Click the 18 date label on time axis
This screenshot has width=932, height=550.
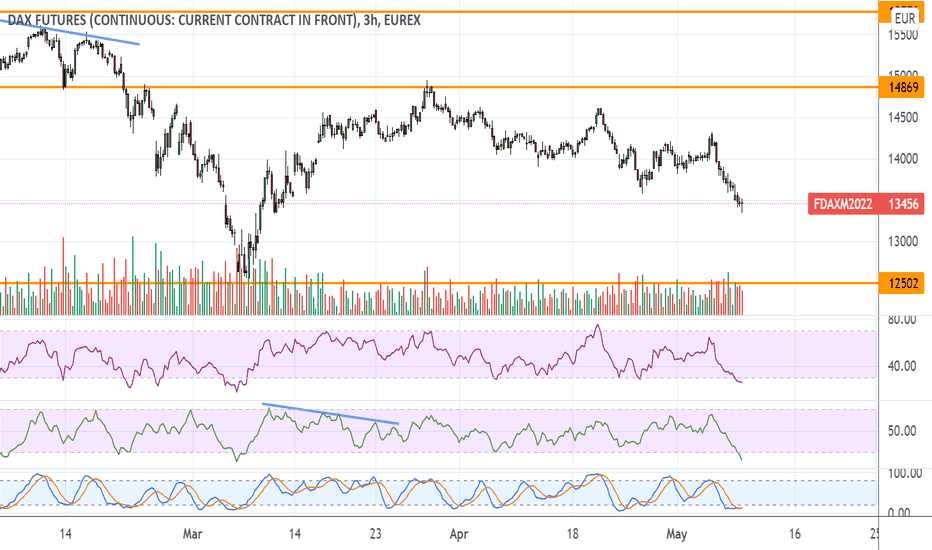572,534
